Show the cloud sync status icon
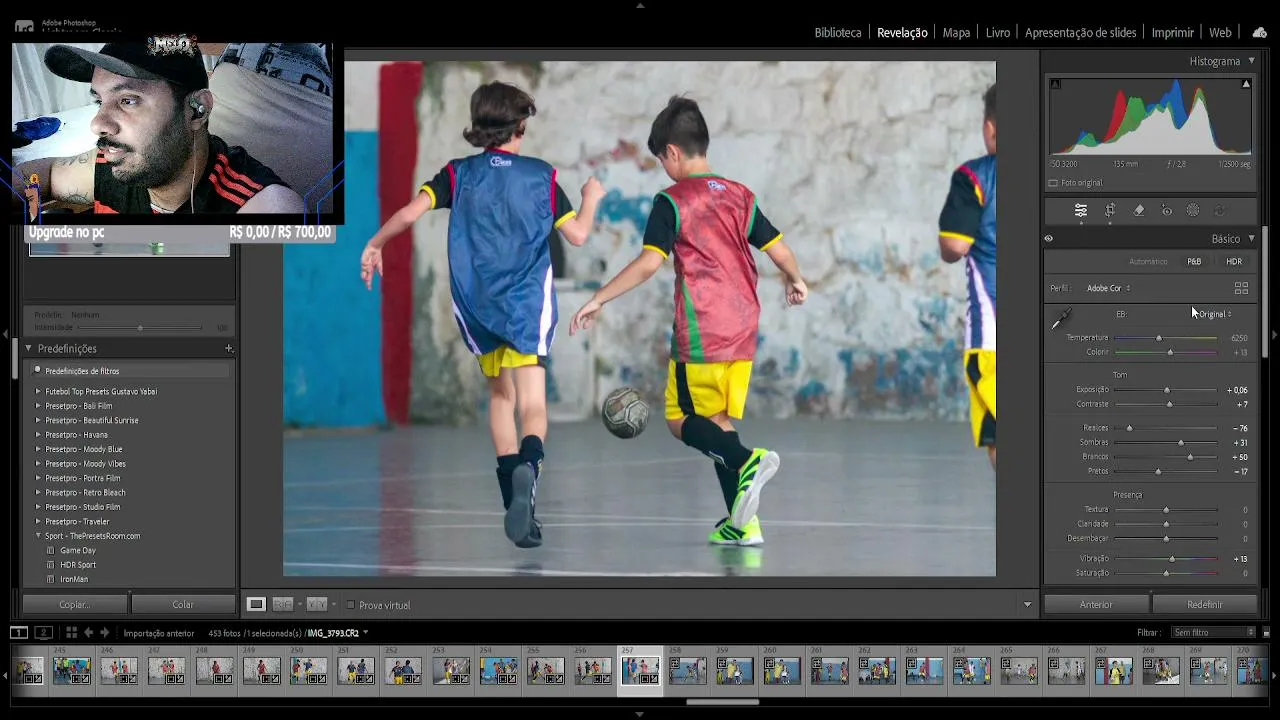 (1259, 32)
